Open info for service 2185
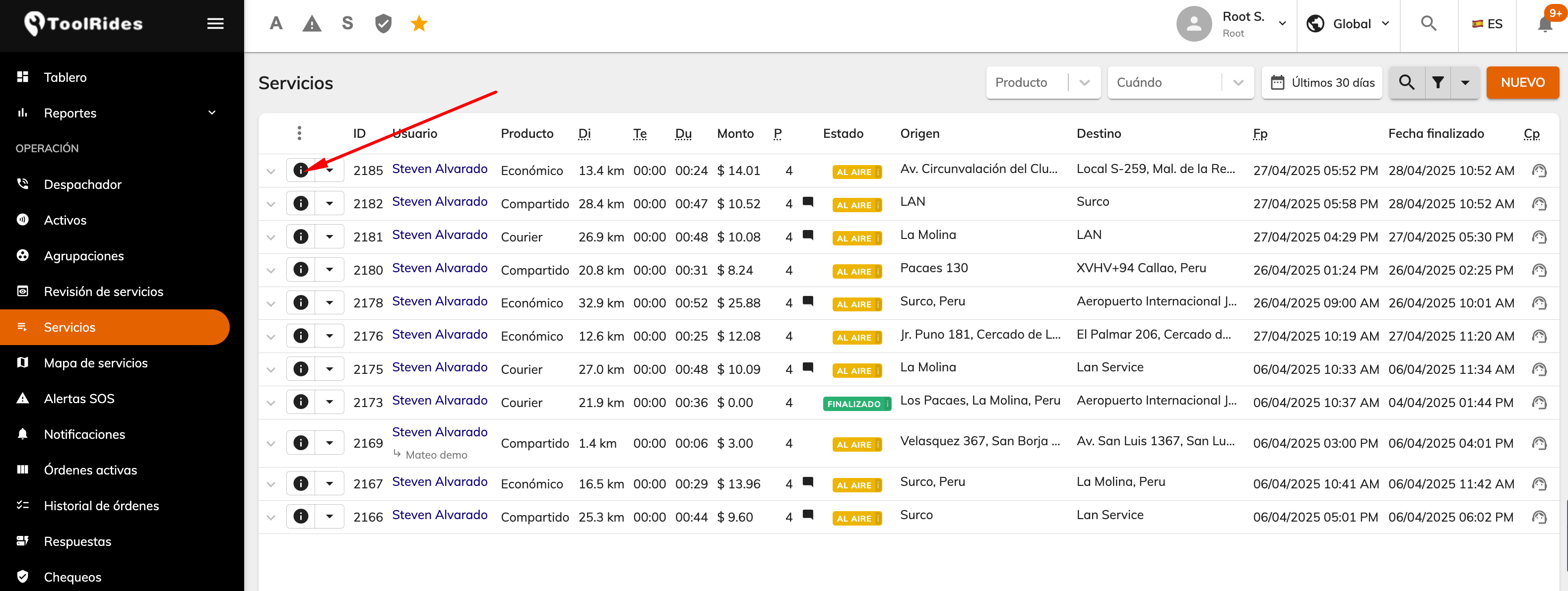 point(301,171)
